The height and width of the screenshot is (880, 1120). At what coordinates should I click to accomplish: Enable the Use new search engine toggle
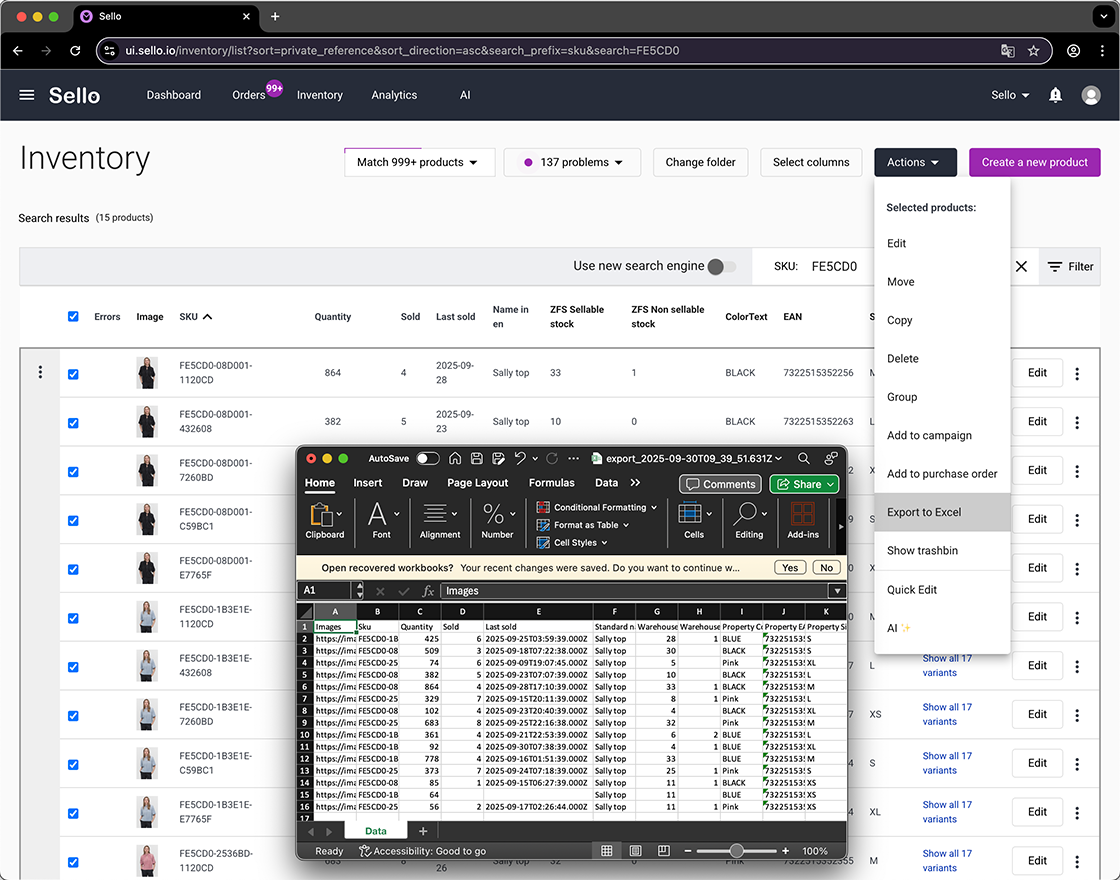718,267
